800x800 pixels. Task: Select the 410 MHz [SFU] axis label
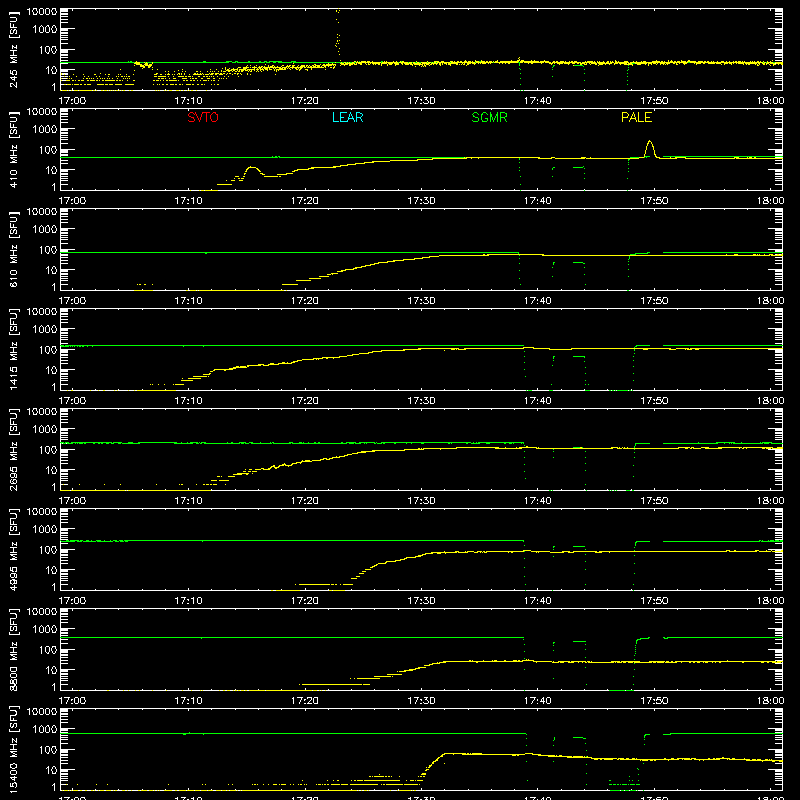[x=14, y=150]
